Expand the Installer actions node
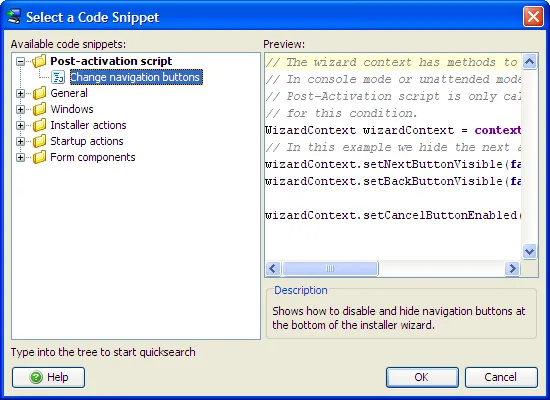Image resolution: width=550 pixels, height=400 pixels. [x=20, y=126]
